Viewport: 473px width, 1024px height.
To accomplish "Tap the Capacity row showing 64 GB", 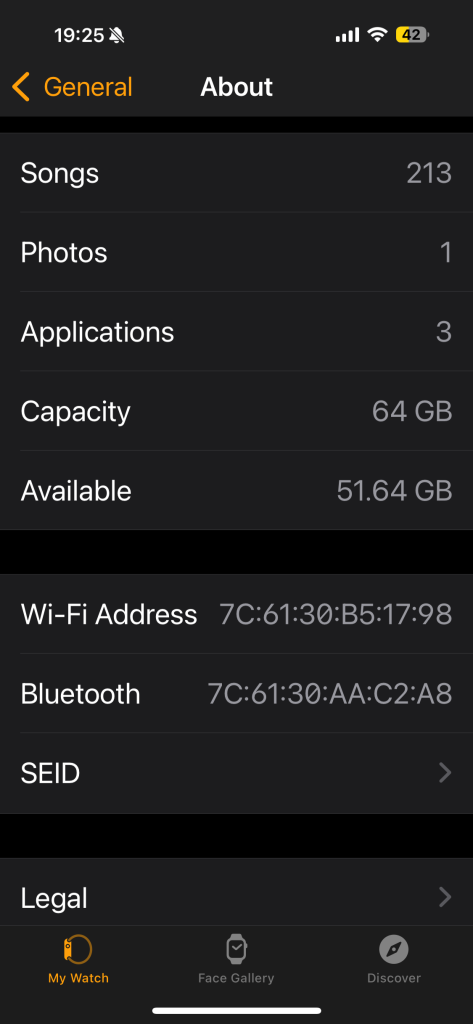I will [x=236, y=411].
